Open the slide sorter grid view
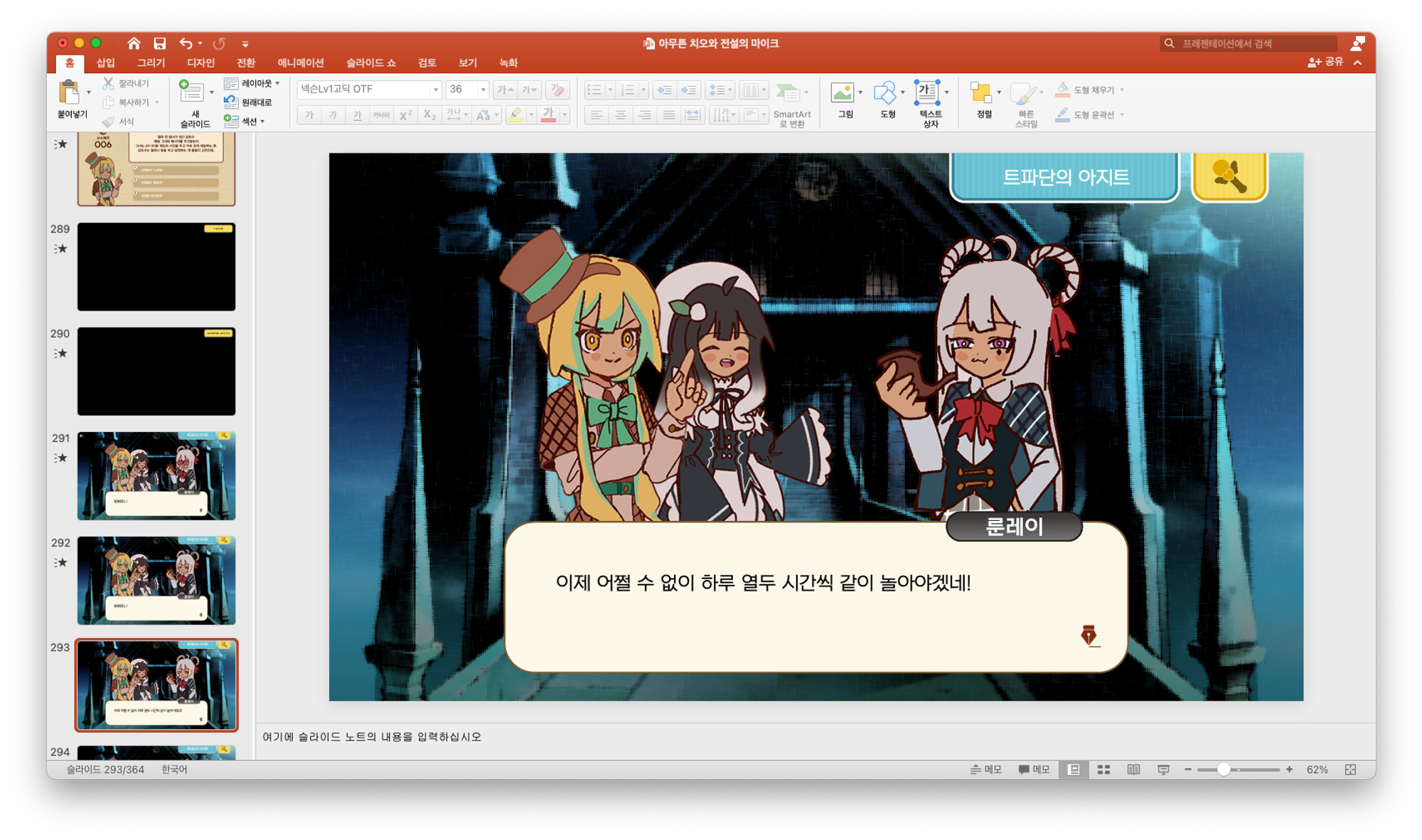 click(x=1103, y=770)
